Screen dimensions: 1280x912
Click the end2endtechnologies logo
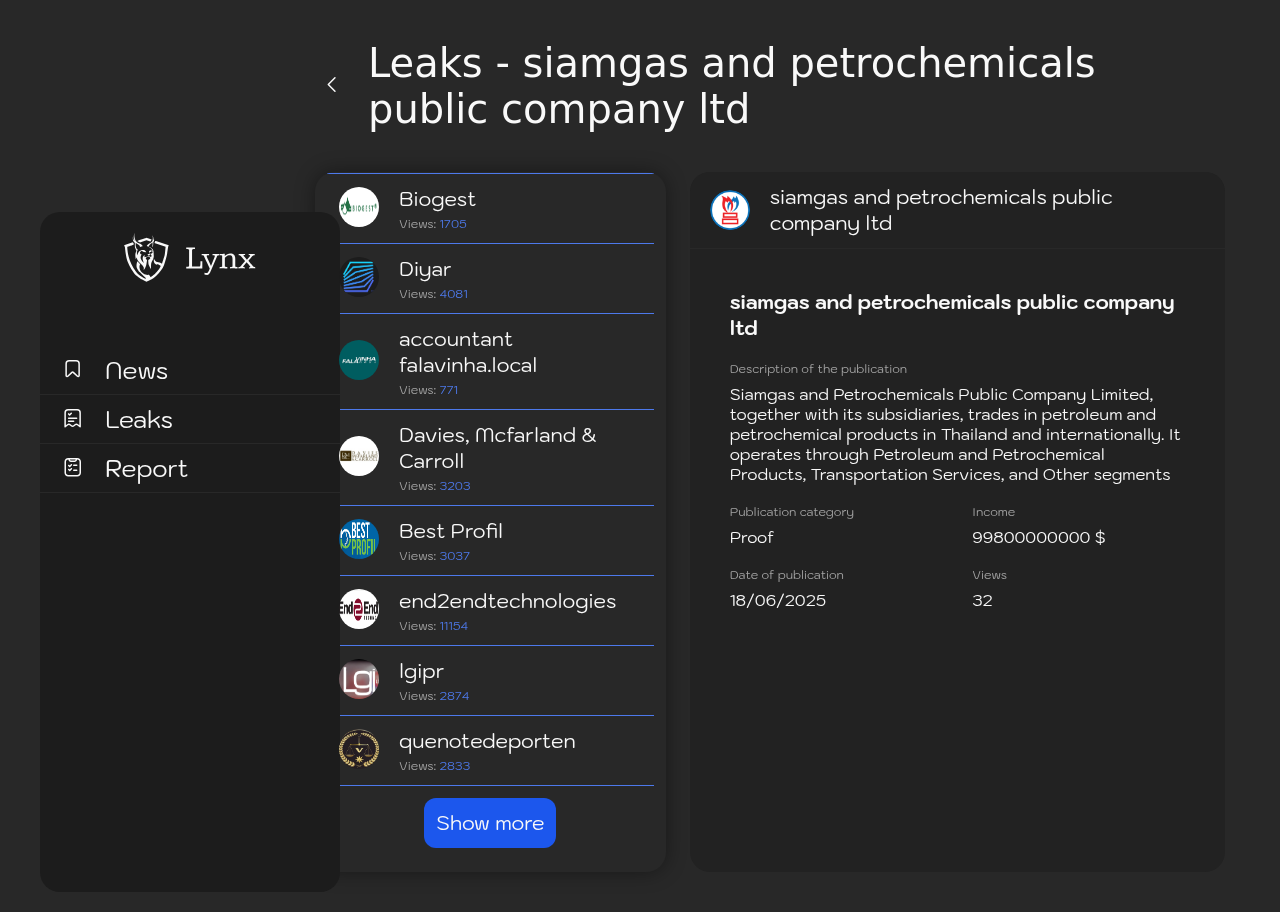(x=359, y=609)
